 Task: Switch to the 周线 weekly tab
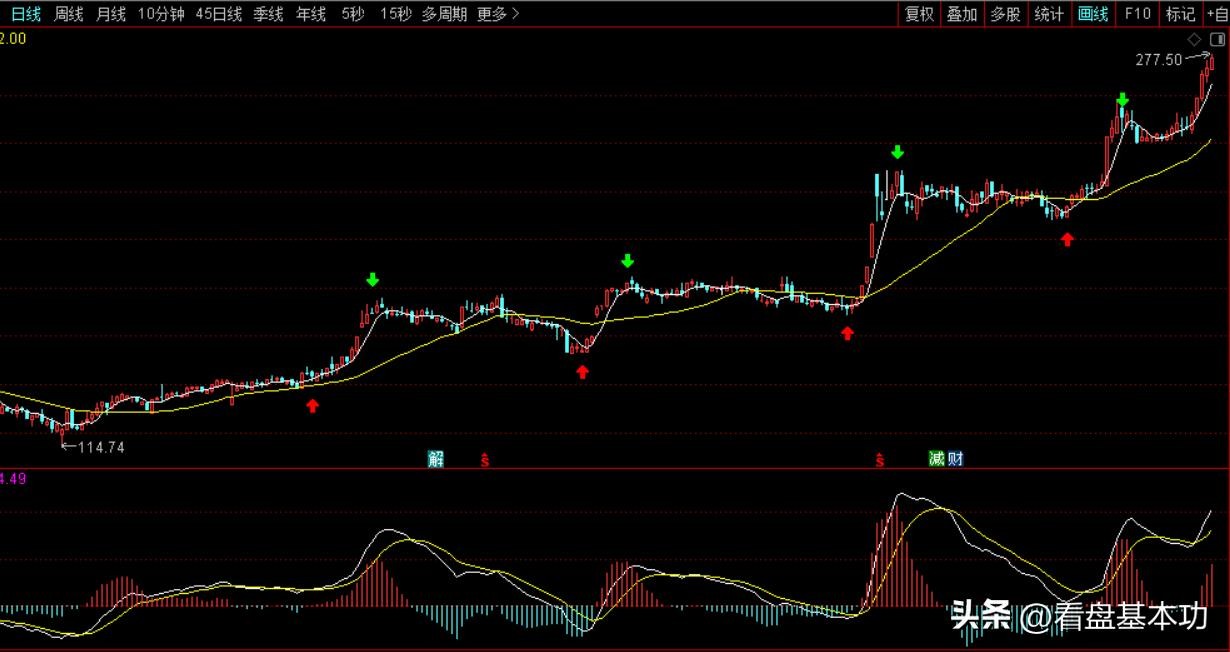(69, 14)
